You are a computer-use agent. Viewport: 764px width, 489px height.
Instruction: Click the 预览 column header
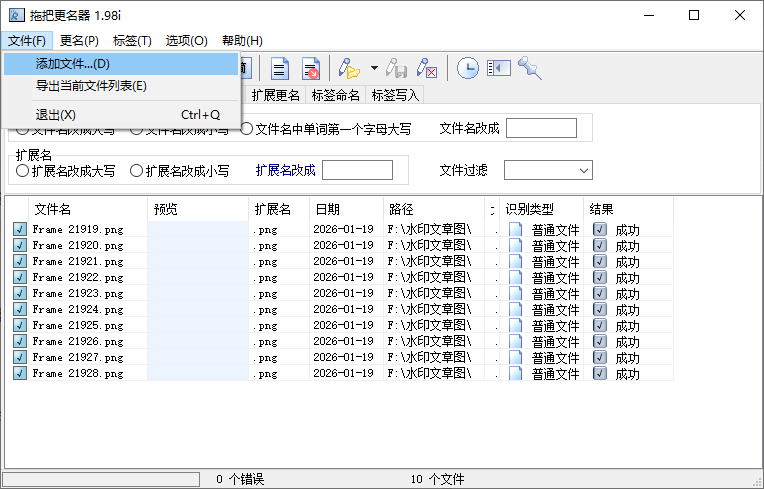coord(198,209)
